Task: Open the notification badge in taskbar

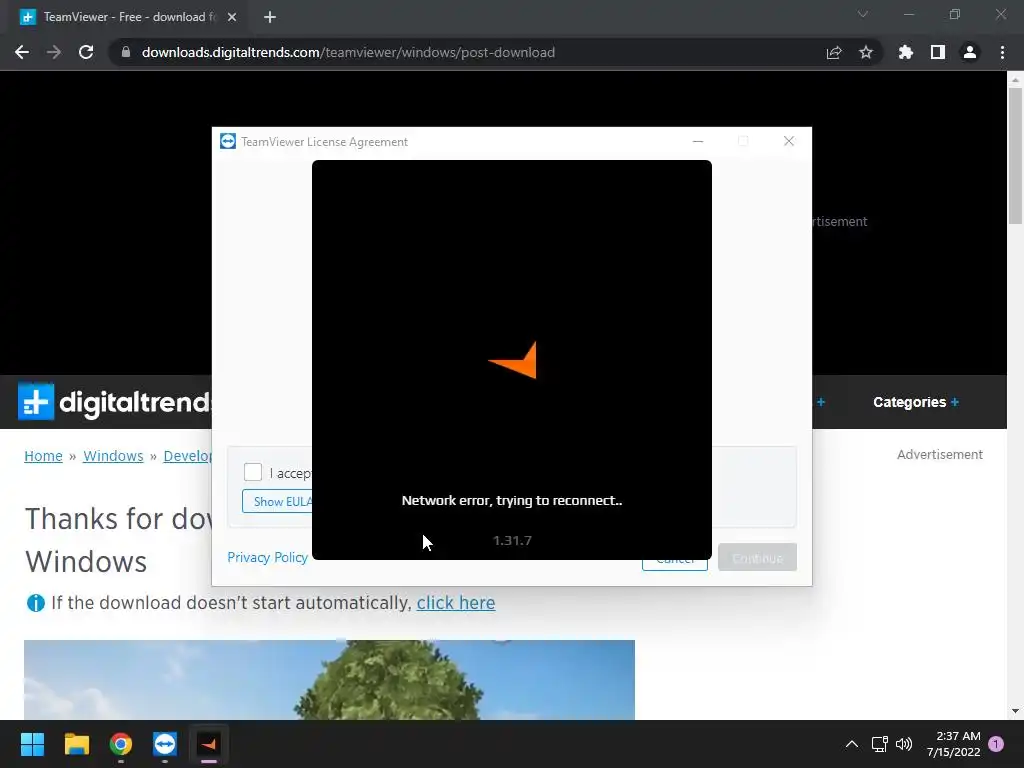Action: click(996, 744)
